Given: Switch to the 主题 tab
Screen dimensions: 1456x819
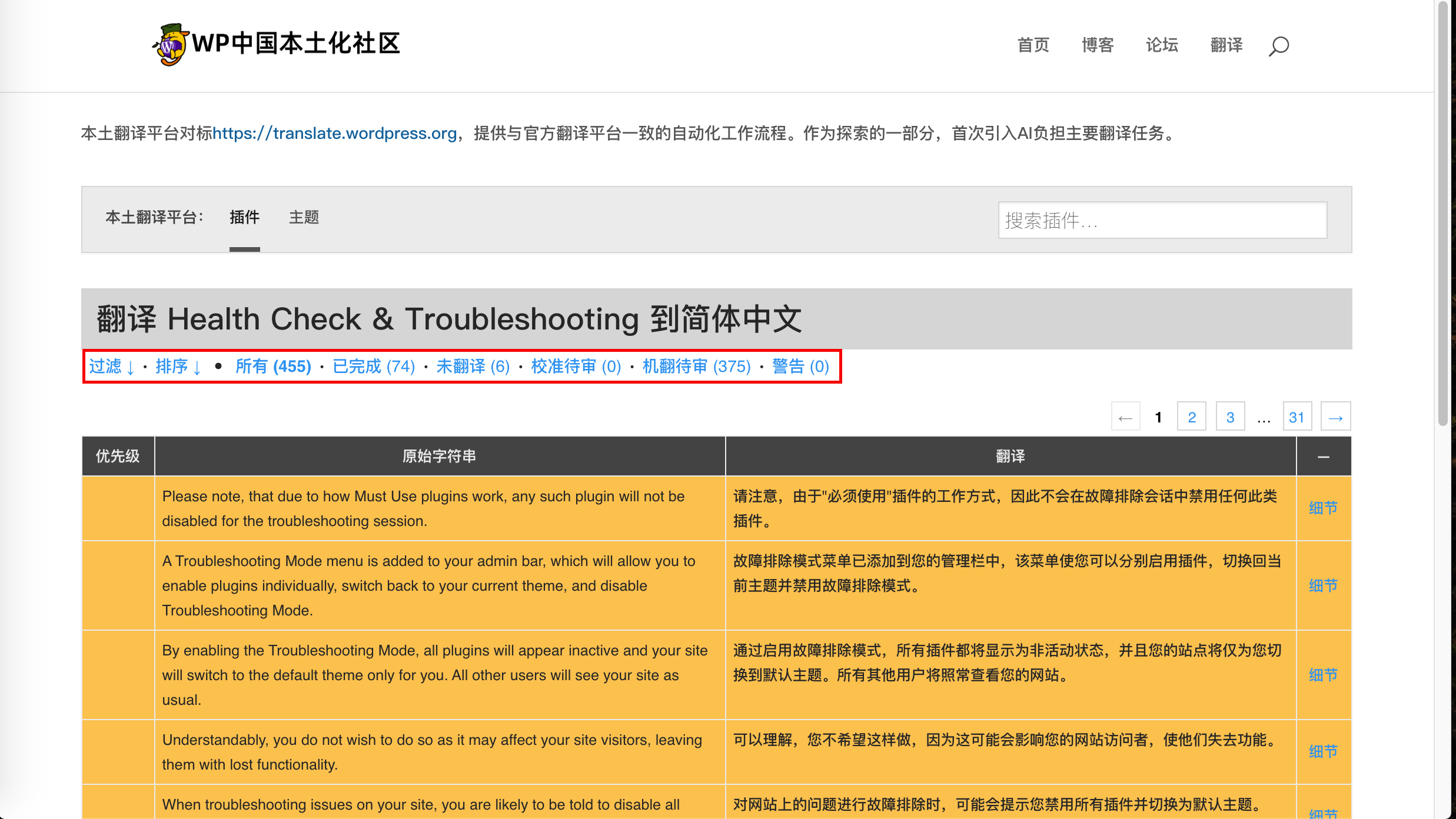Looking at the screenshot, I should 304,218.
